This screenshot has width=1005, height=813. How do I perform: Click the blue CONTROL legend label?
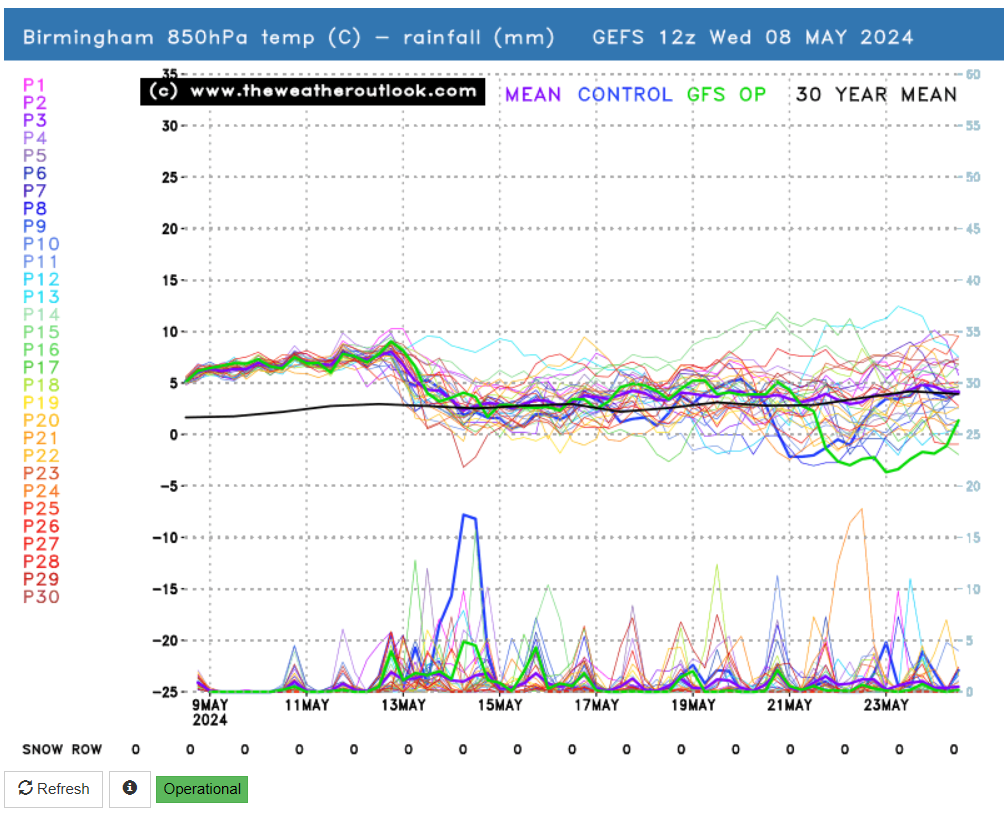point(625,95)
